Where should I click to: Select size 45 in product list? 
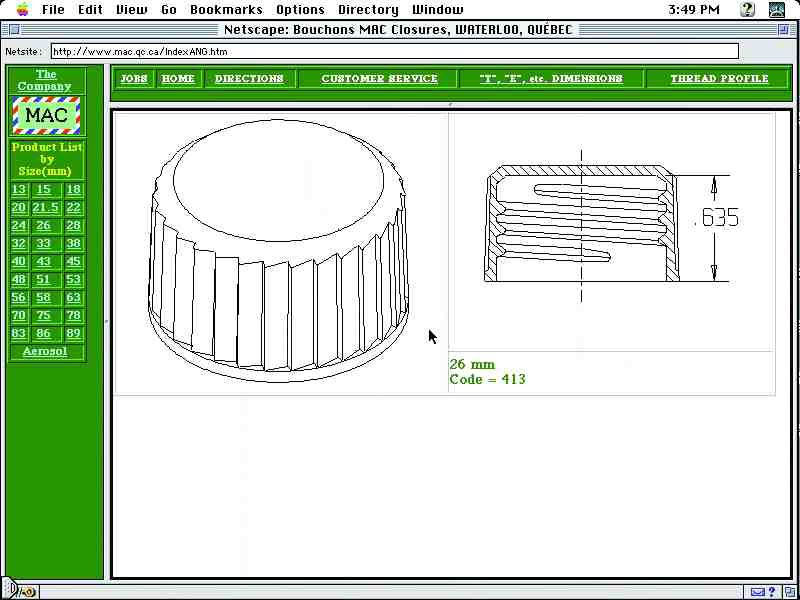[73, 262]
